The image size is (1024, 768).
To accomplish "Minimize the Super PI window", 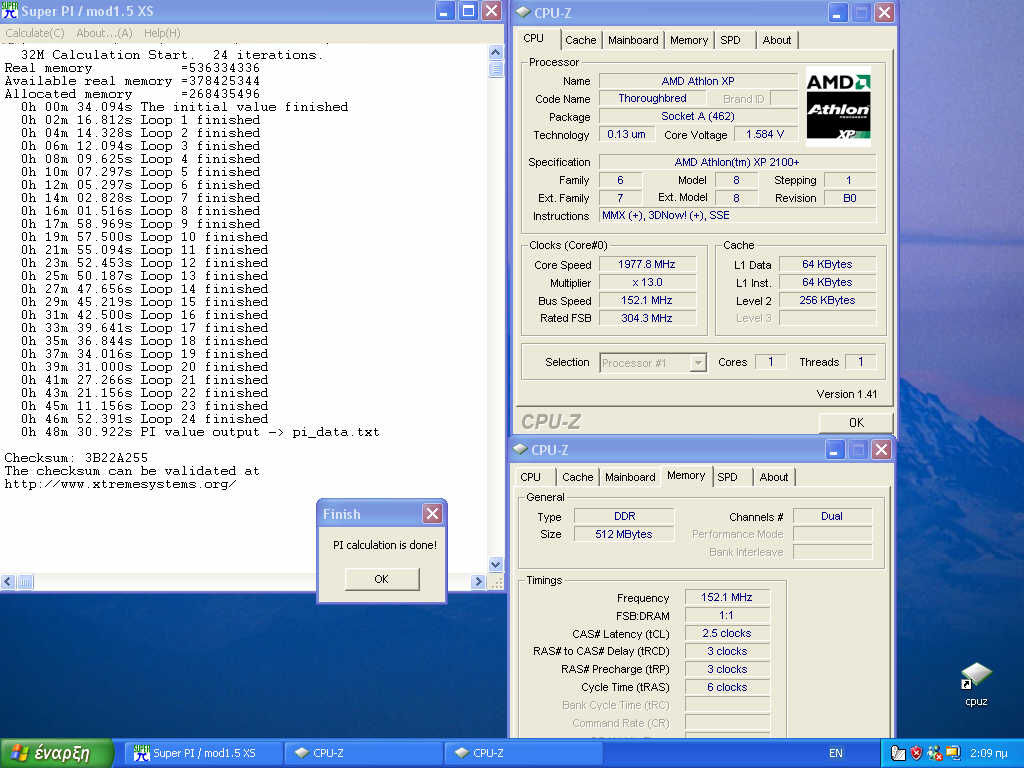I will click(x=445, y=11).
